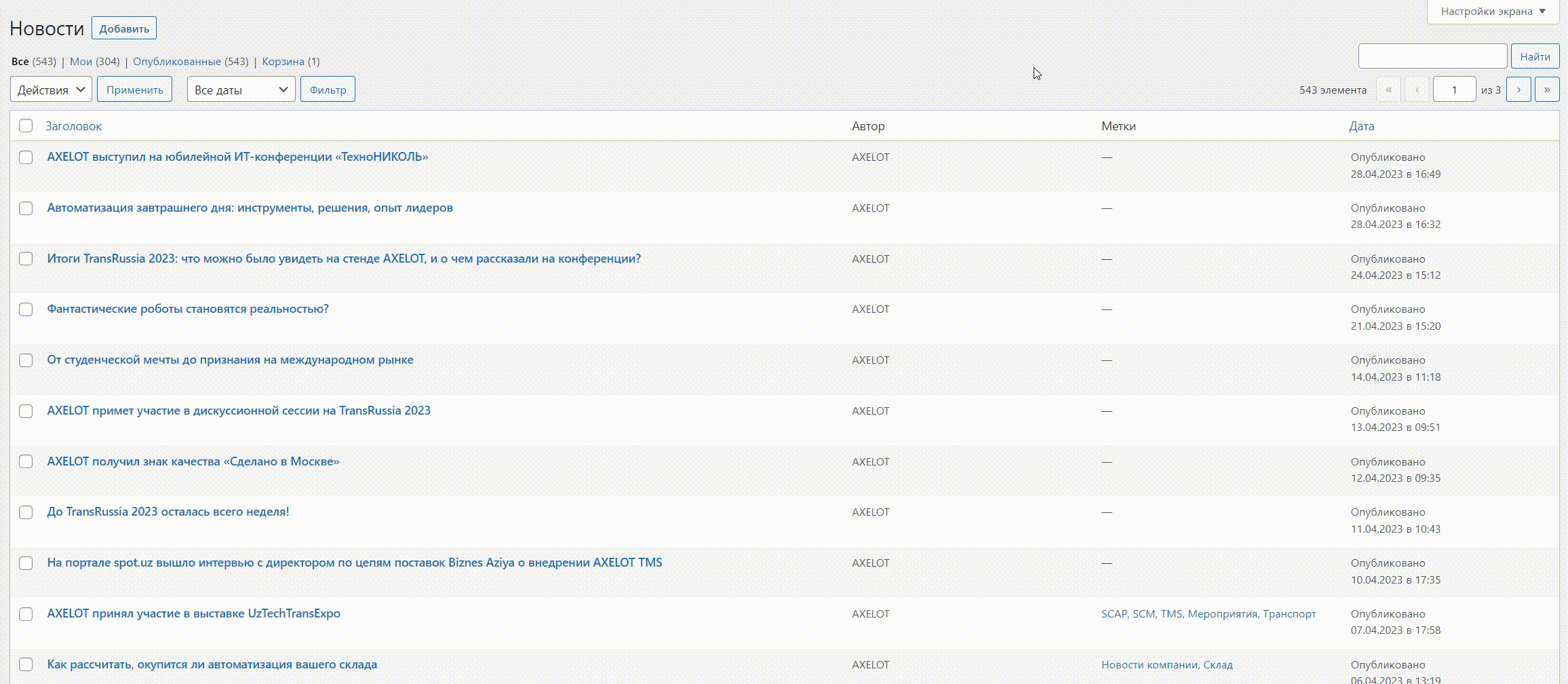Click date 14.04.2023 в 11:18
This screenshot has width=1568, height=684.
click(1396, 377)
